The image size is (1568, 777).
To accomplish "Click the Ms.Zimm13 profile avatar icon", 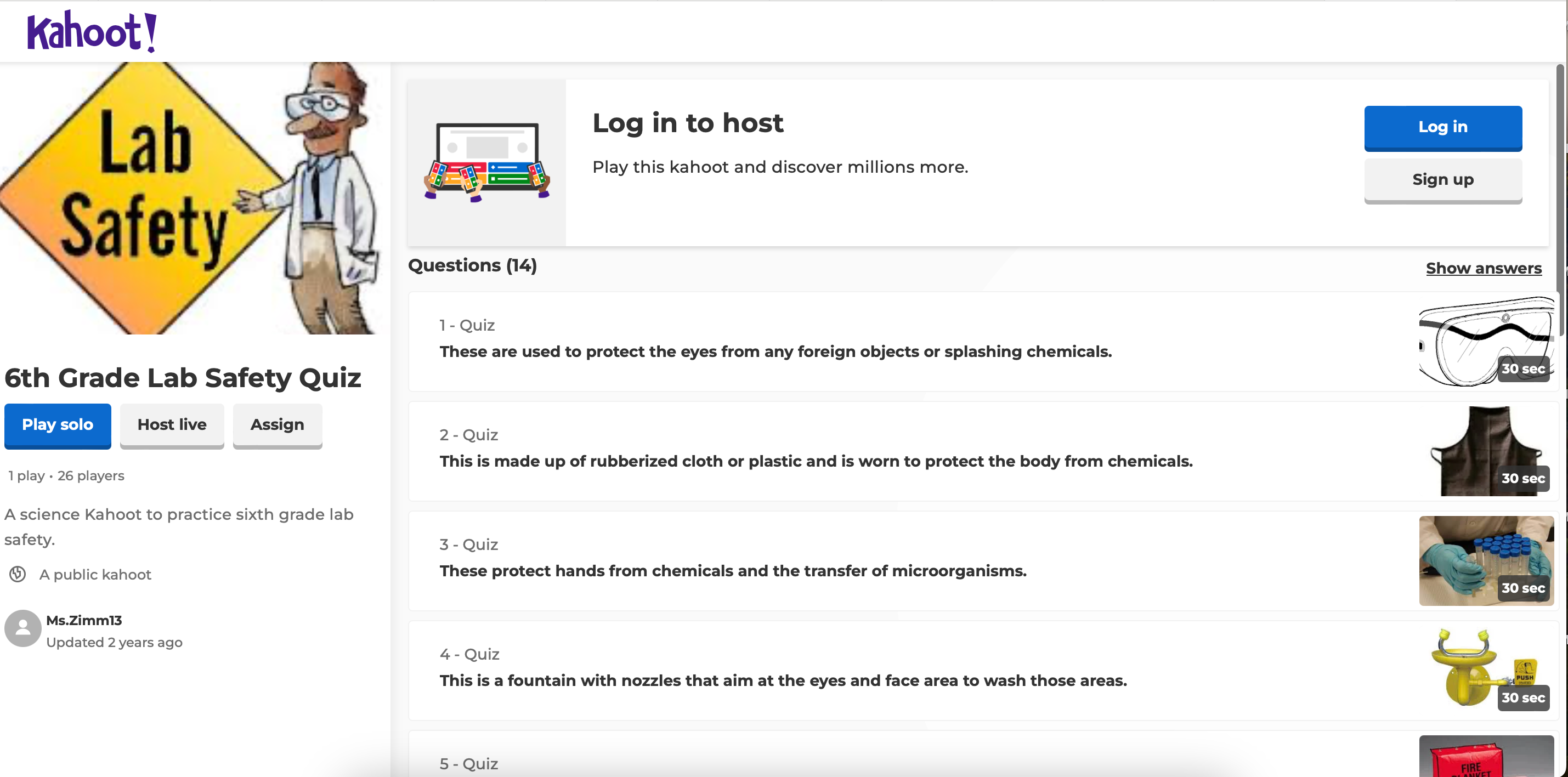I will [x=22, y=628].
